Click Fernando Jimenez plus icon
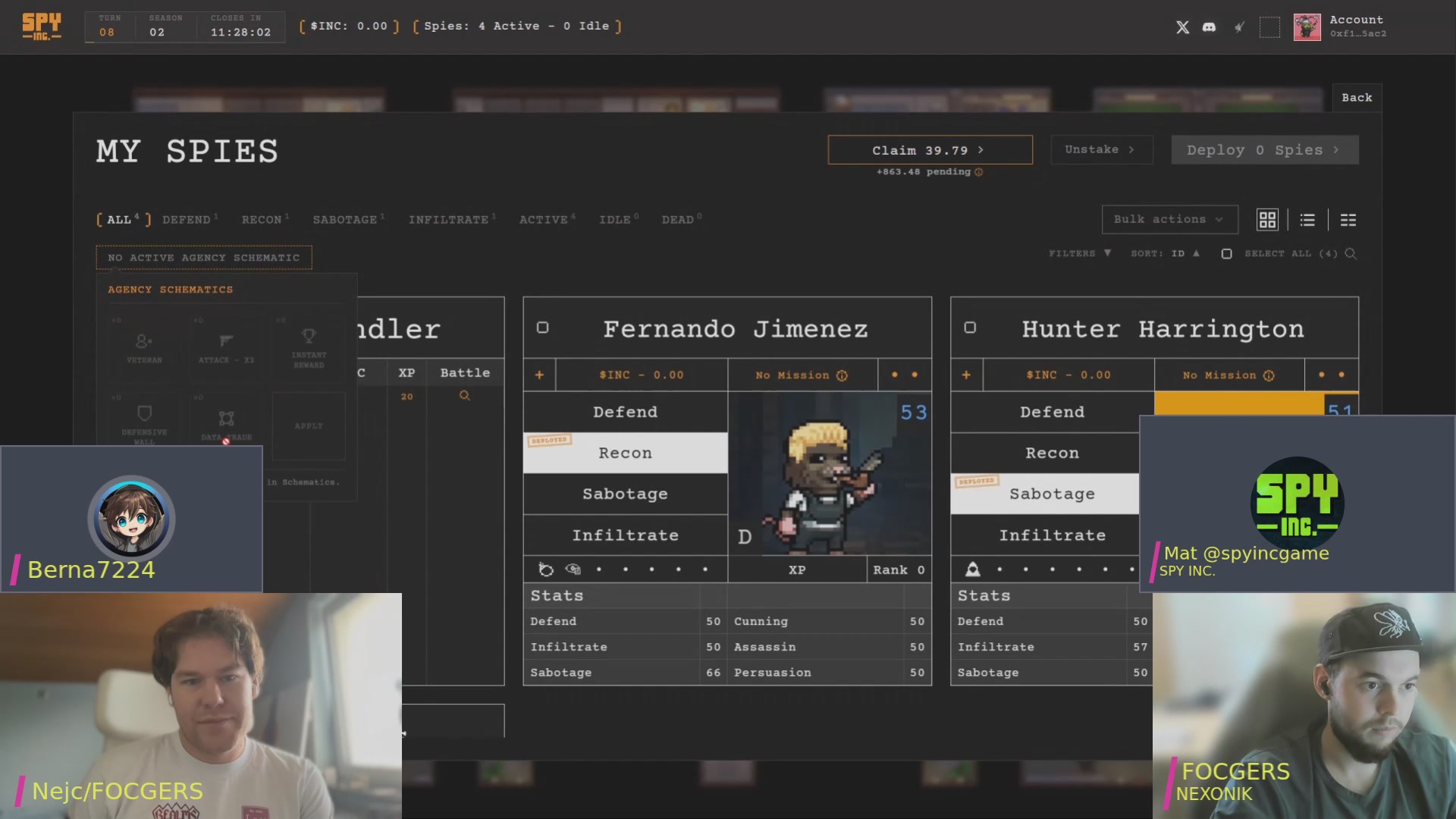 click(x=539, y=375)
